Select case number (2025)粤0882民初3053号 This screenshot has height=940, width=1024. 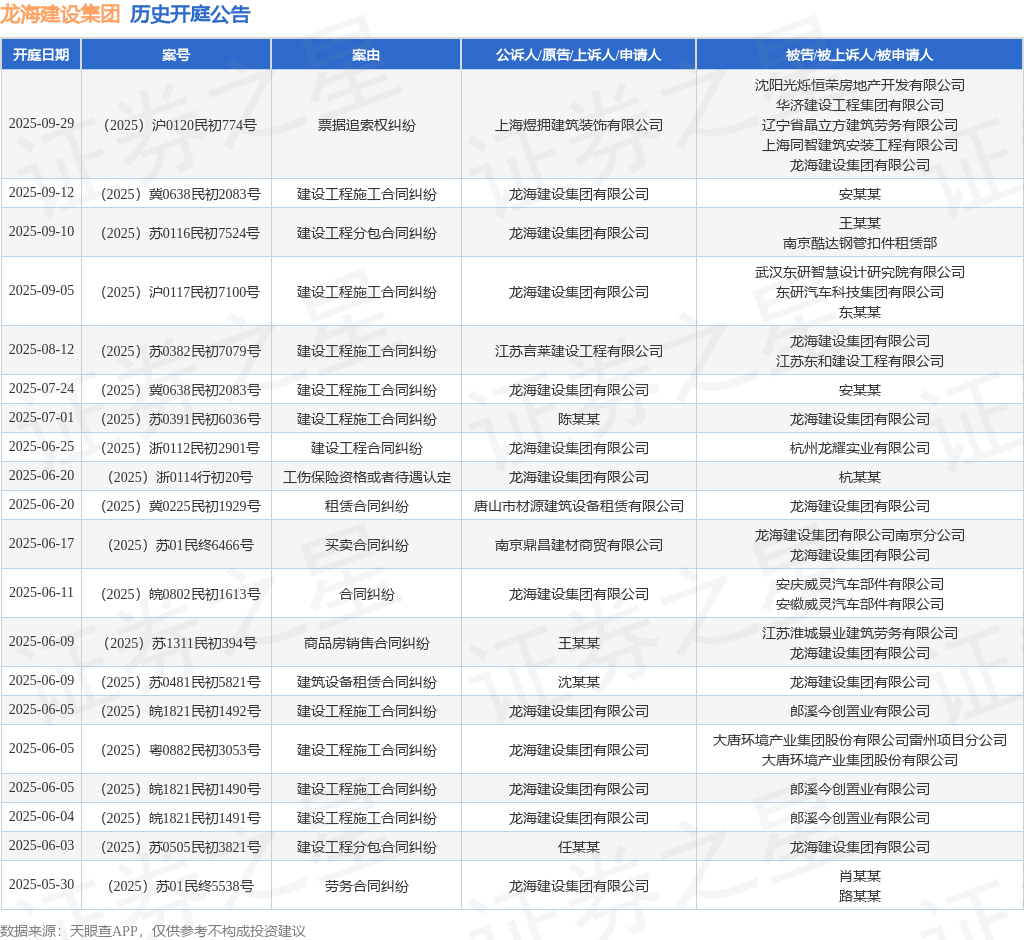click(x=180, y=750)
